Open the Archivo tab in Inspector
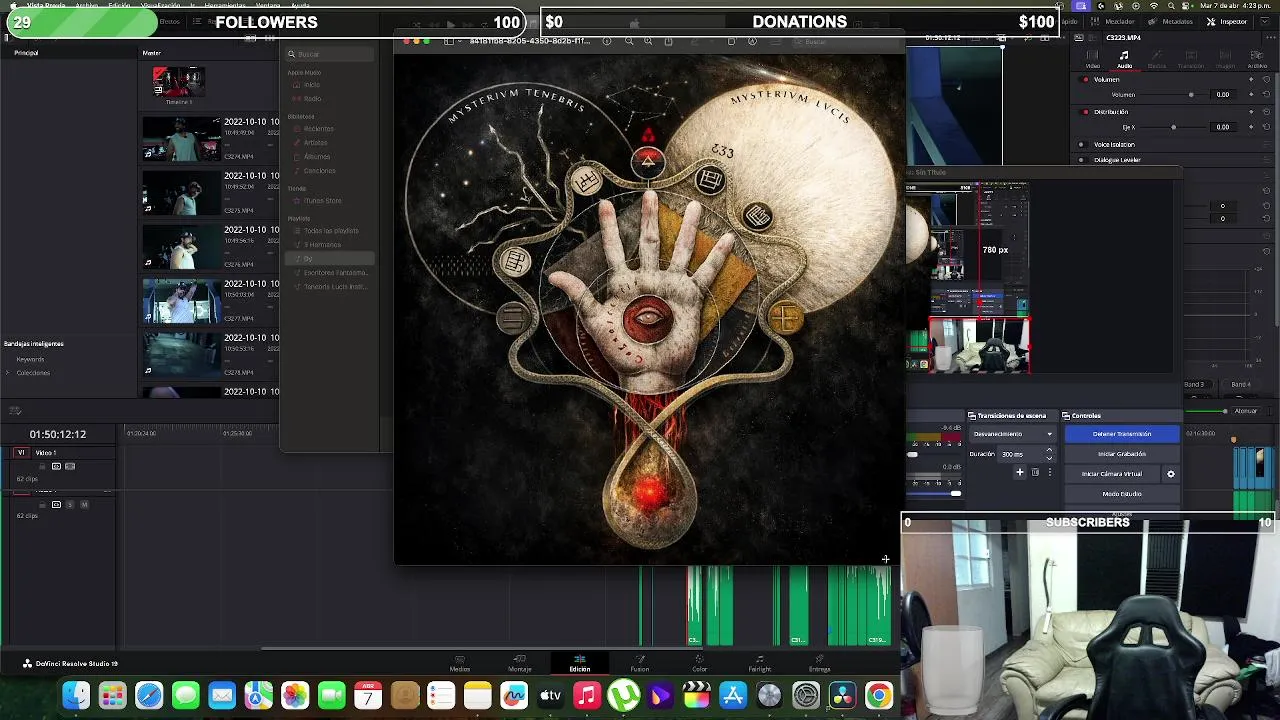Viewport: 1280px width, 720px height. click(1257, 60)
